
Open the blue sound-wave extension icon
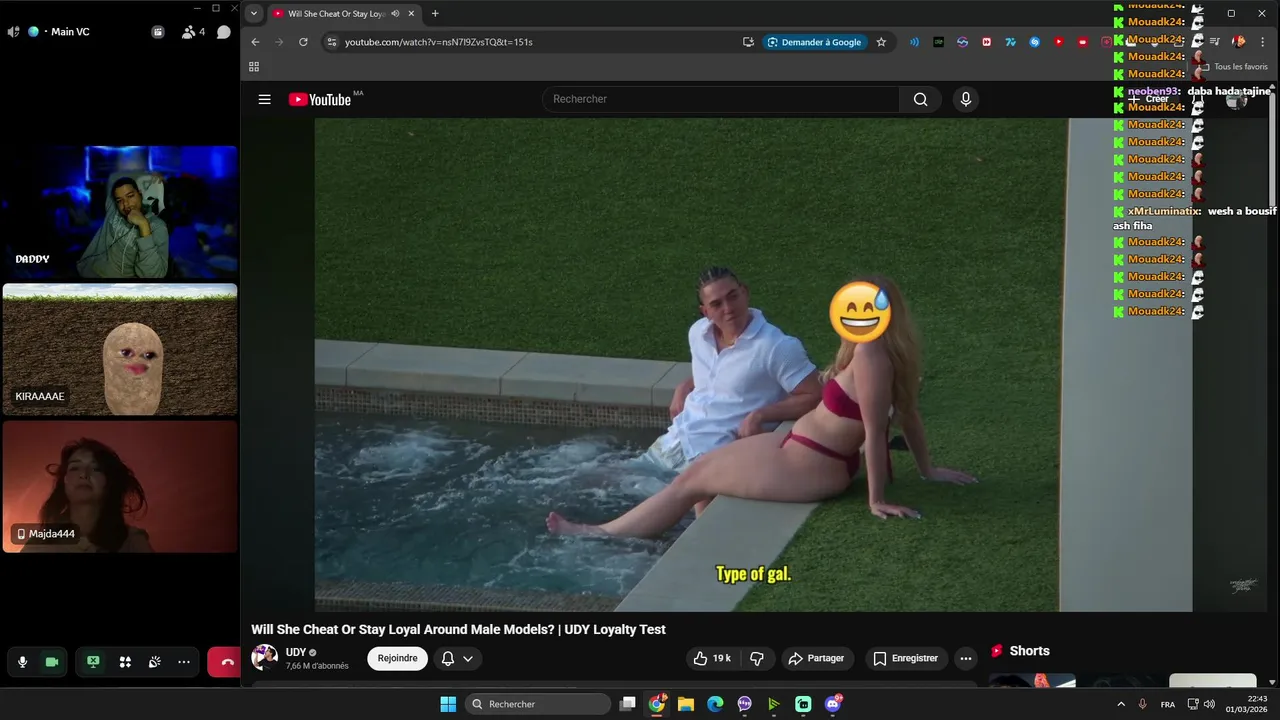pyautogui.click(x=914, y=42)
